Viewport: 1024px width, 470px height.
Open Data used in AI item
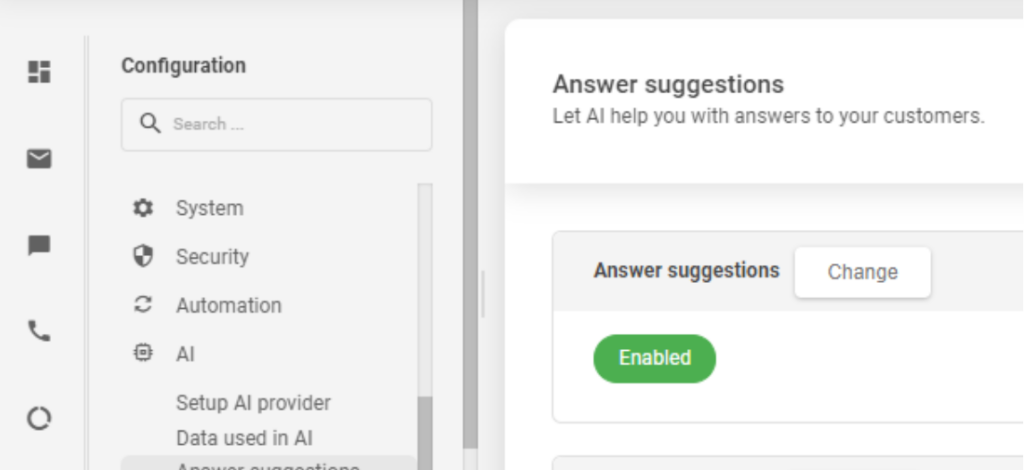245,438
